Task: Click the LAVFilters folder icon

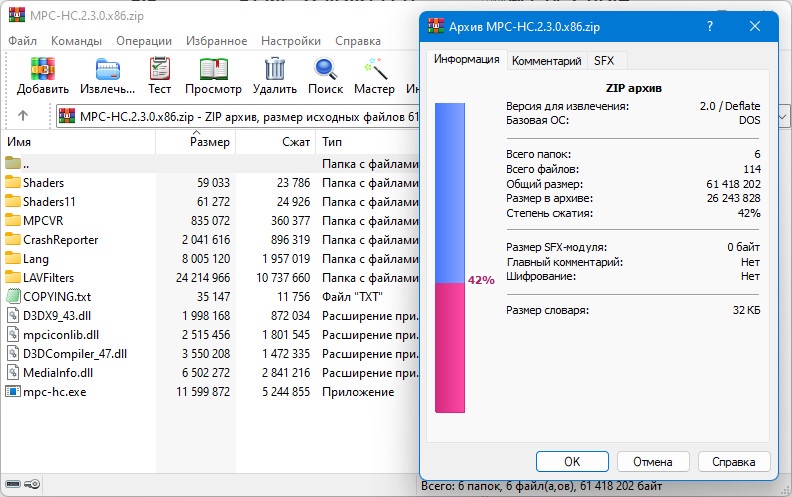Action: pyautogui.click(x=13, y=277)
